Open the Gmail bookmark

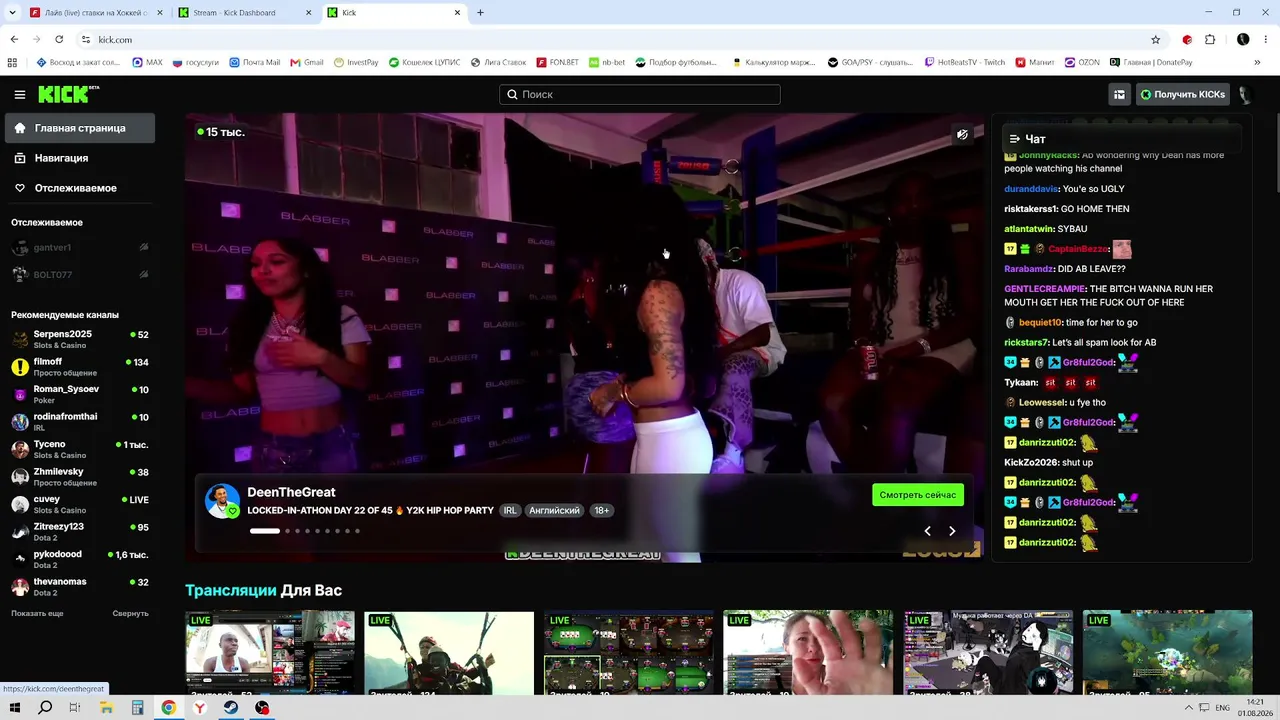[307, 62]
